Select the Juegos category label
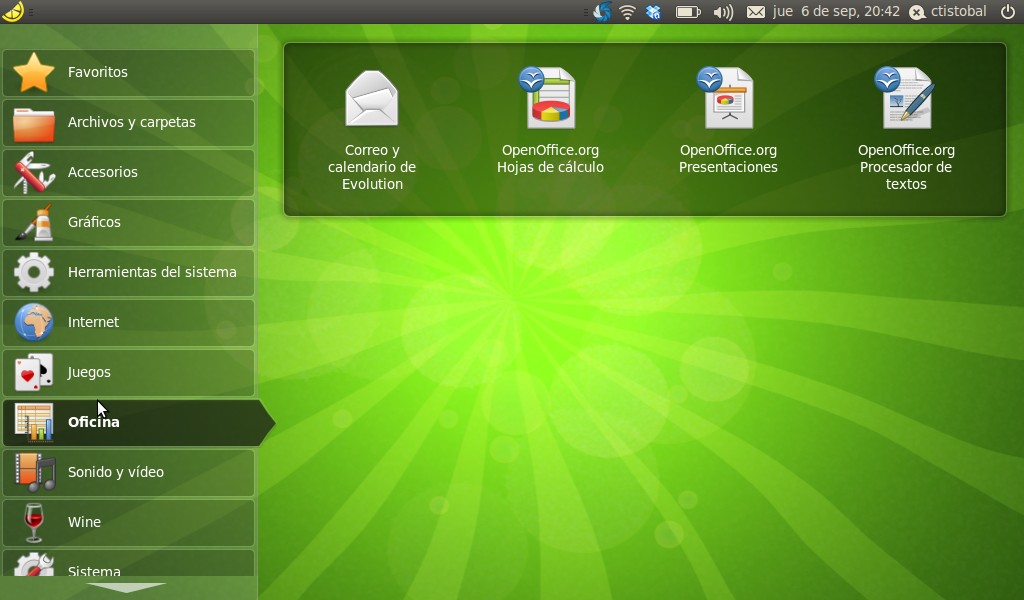 [x=89, y=372]
